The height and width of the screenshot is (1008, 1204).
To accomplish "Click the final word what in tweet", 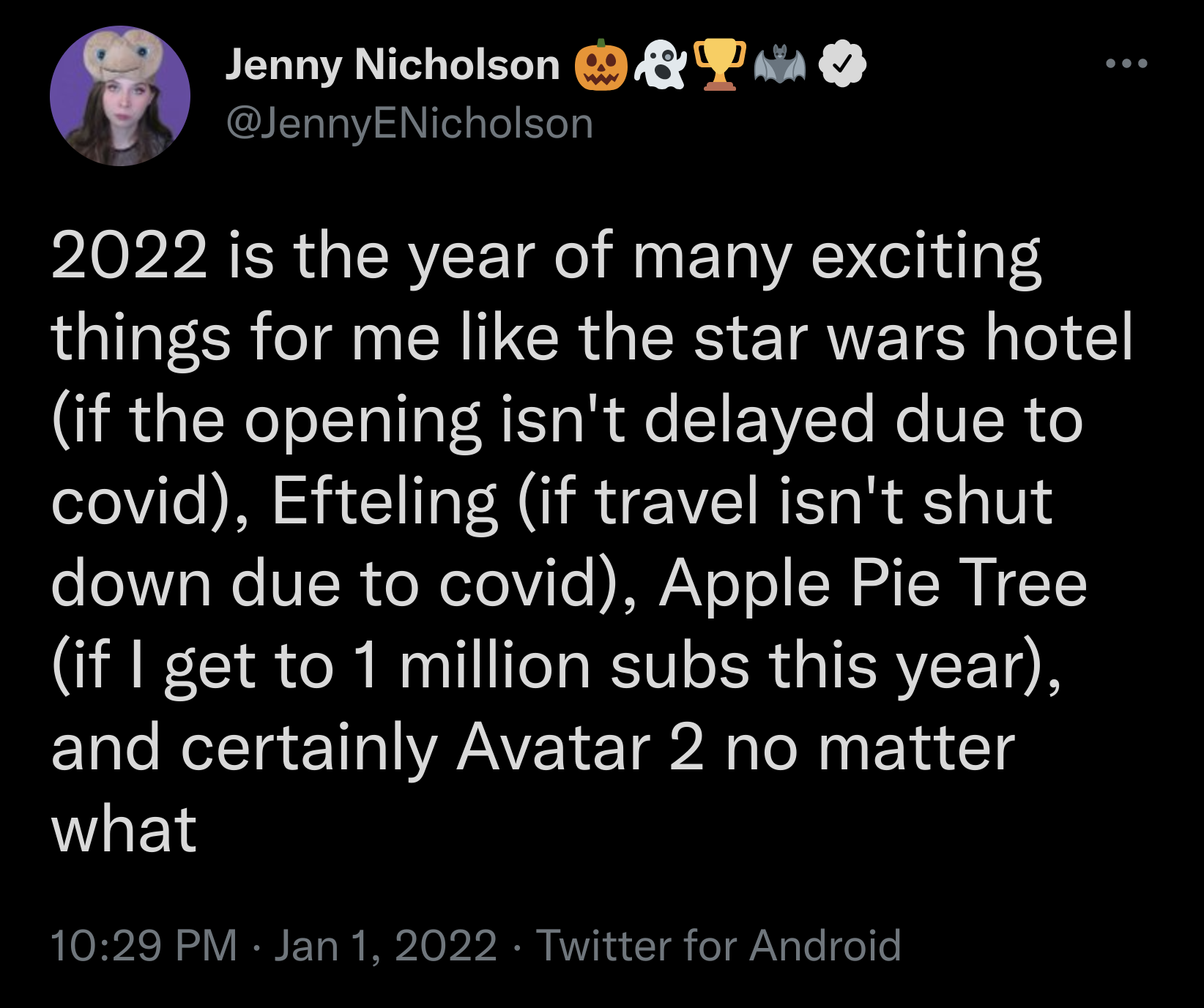I will tap(125, 830).
